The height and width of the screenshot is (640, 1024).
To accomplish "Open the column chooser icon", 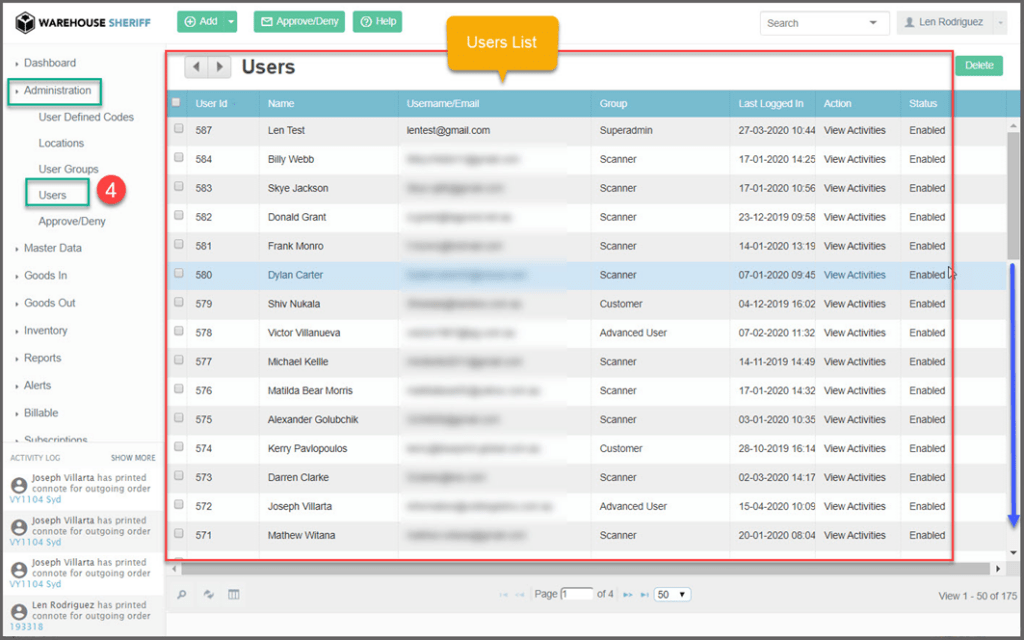I will tap(234, 595).
